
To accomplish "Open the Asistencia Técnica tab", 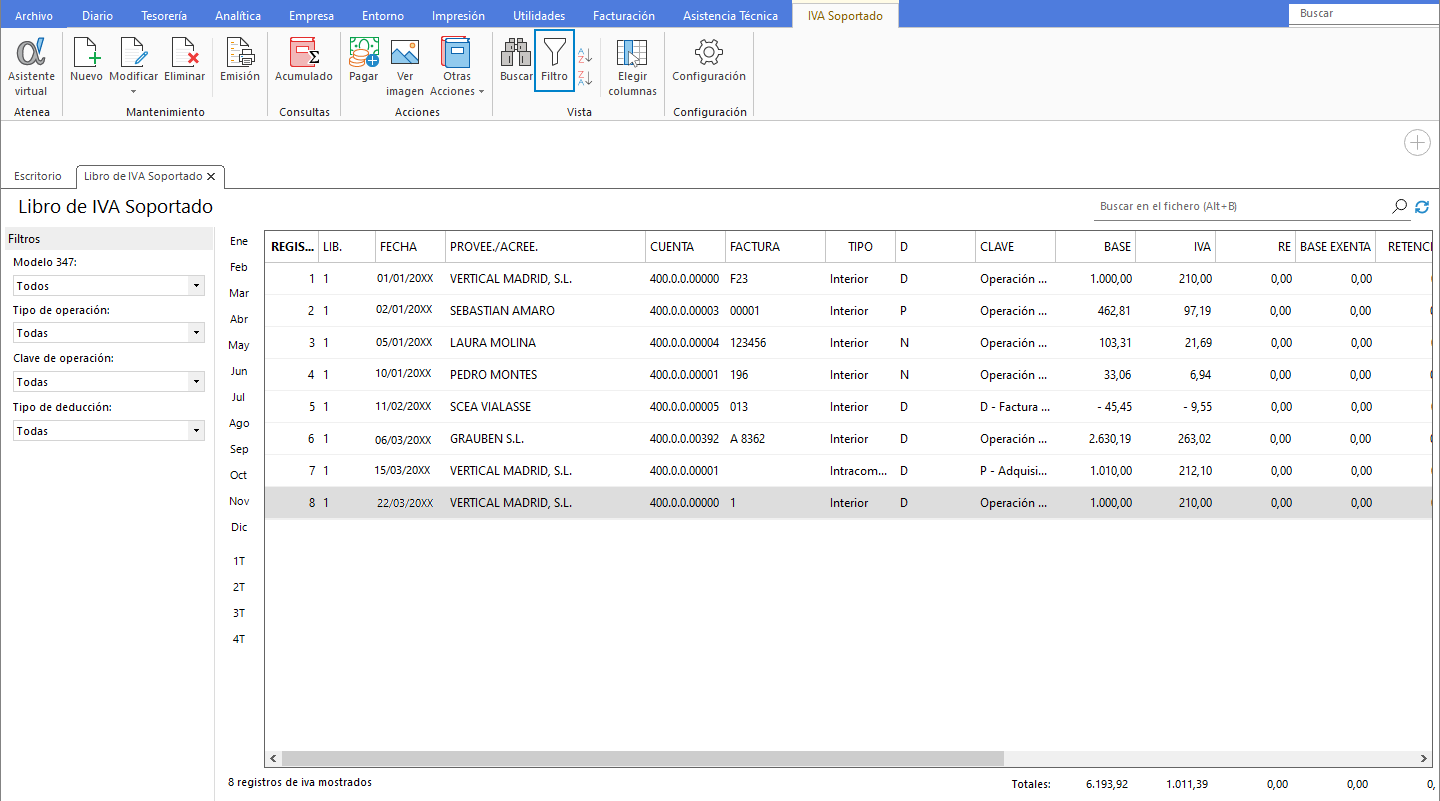I will click(730, 15).
